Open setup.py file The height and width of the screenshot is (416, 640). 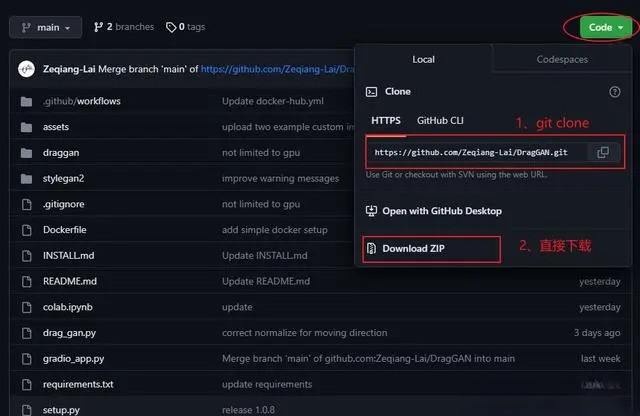[61, 410]
